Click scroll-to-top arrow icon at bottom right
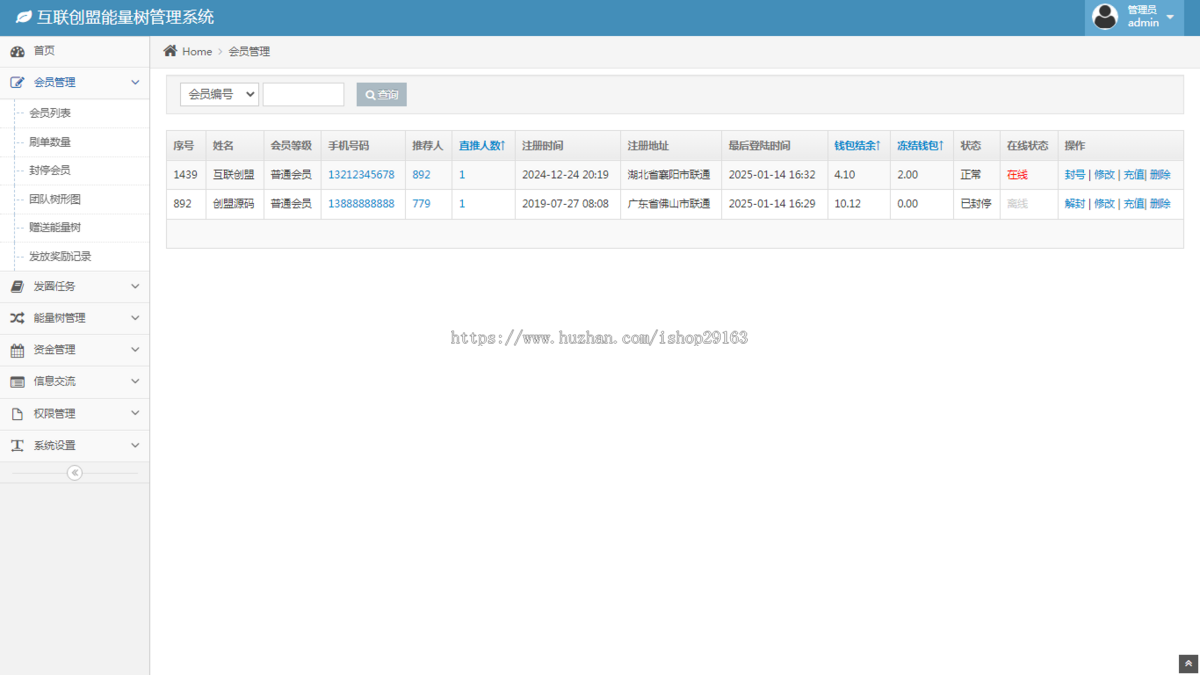Viewport: 1200px width, 675px height. pyautogui.click(x=1189, y=664)
